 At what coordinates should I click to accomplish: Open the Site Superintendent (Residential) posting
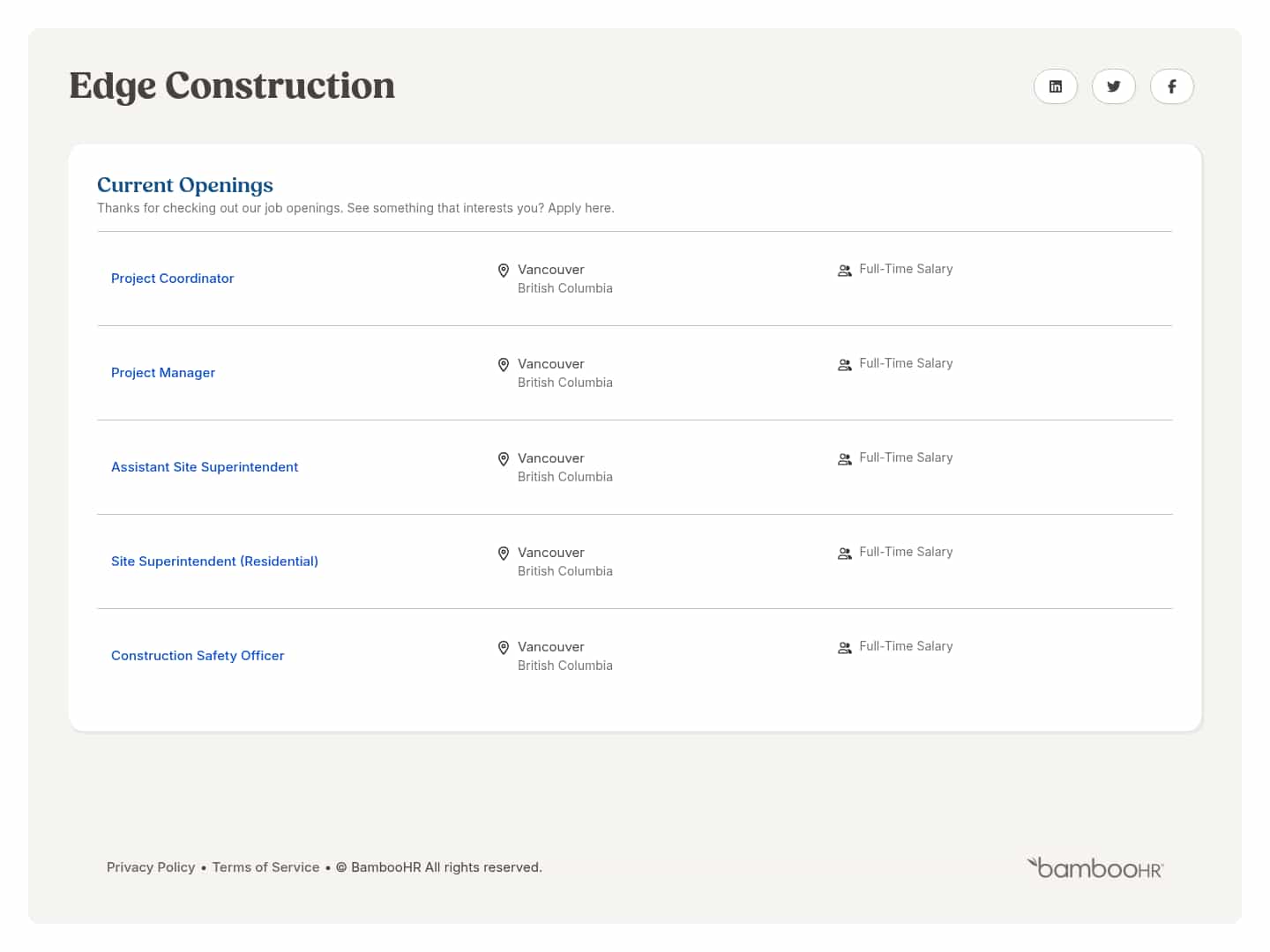coord(214,561)
